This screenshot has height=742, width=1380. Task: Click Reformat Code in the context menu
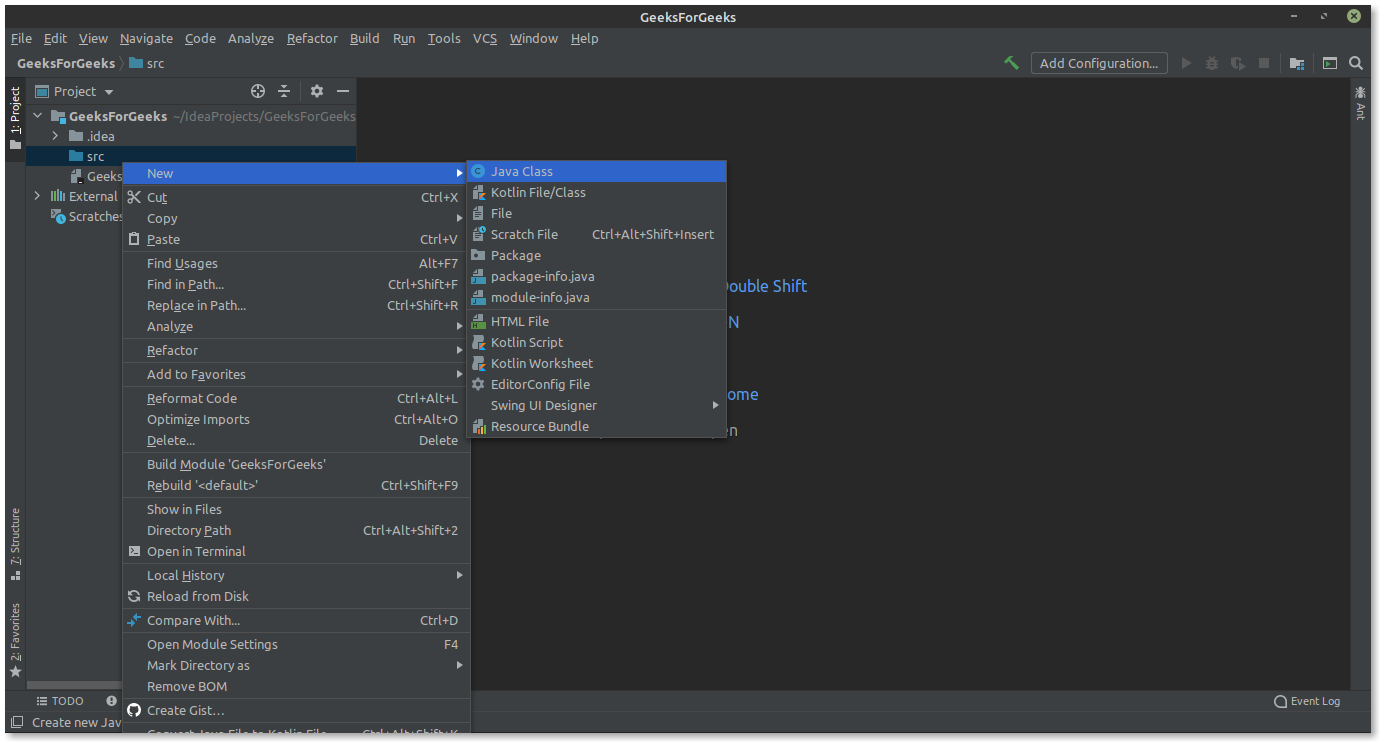296,398
